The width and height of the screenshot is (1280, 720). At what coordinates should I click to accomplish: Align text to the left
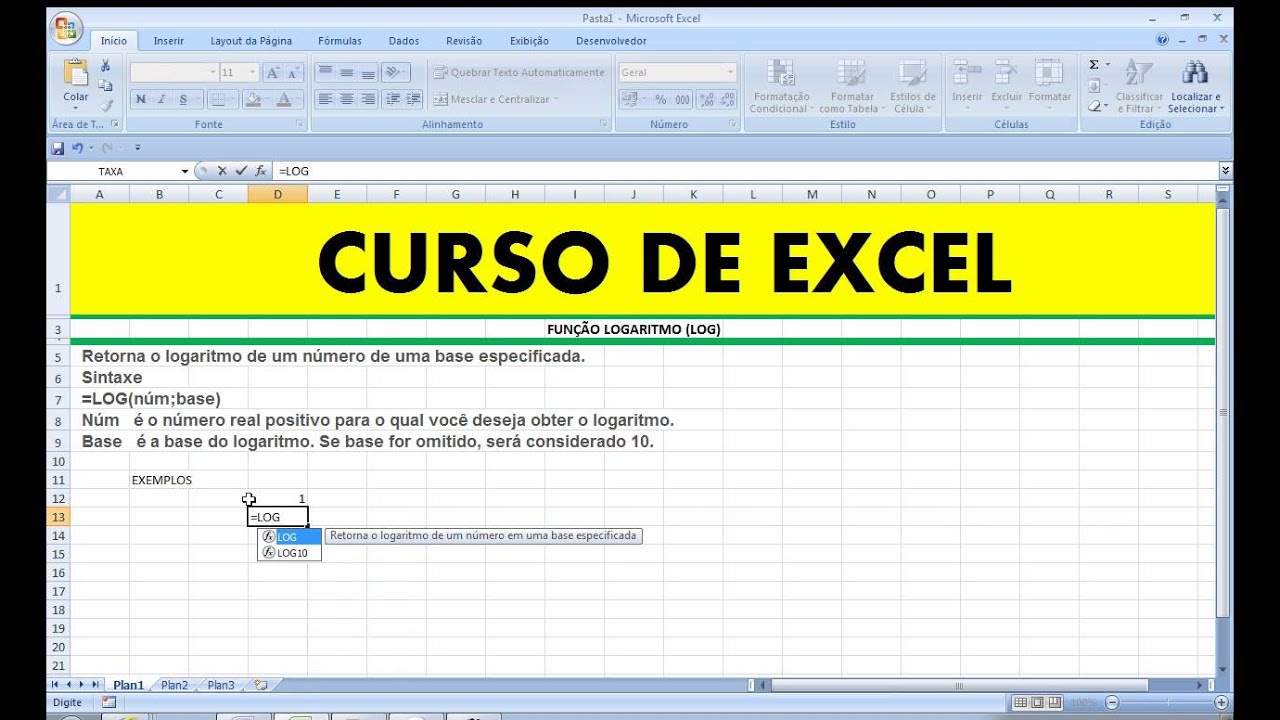click(x=325, y=99)
